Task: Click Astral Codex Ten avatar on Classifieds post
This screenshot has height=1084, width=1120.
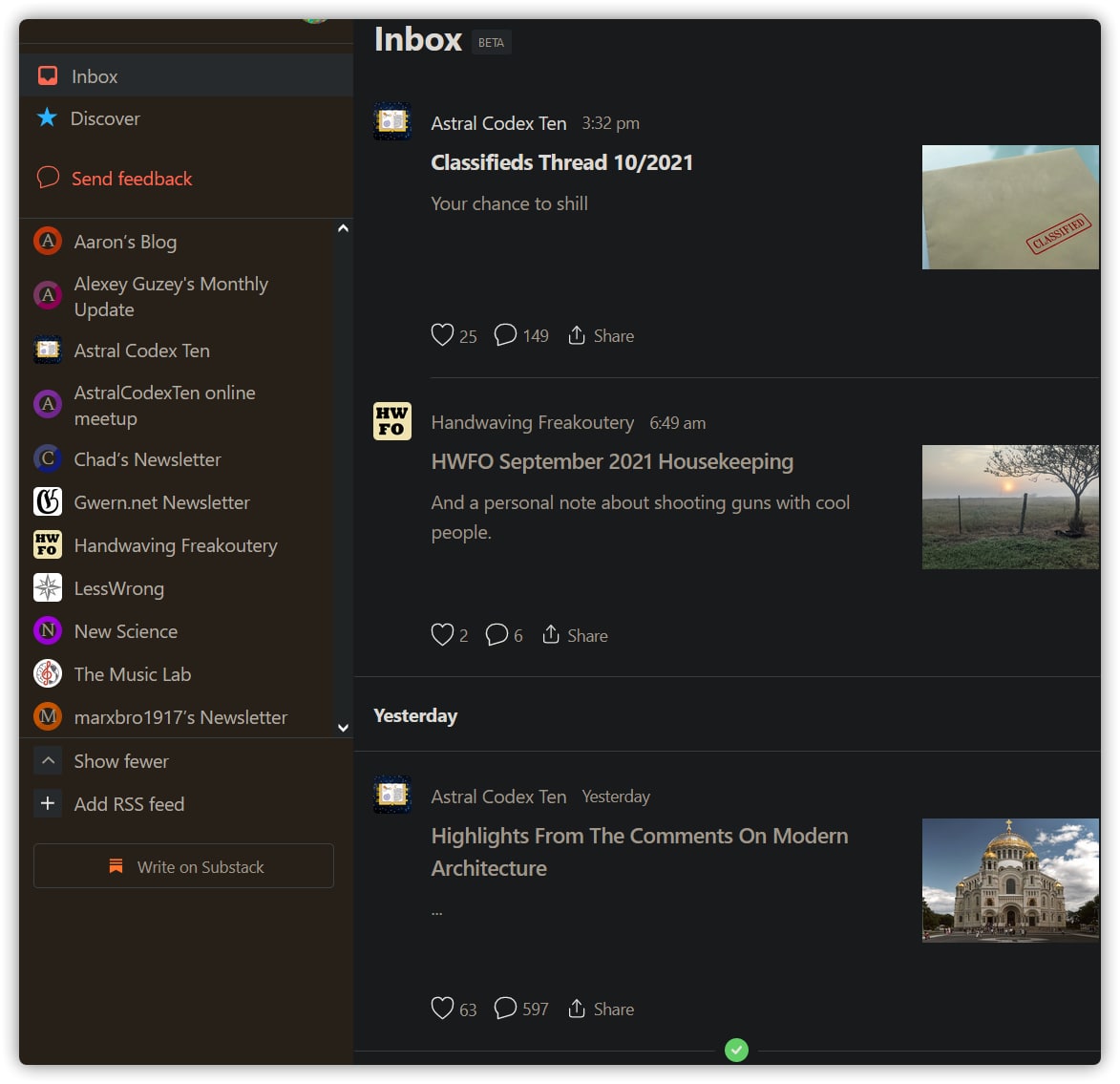Action: pyautogui.click(x=392, y=121)
